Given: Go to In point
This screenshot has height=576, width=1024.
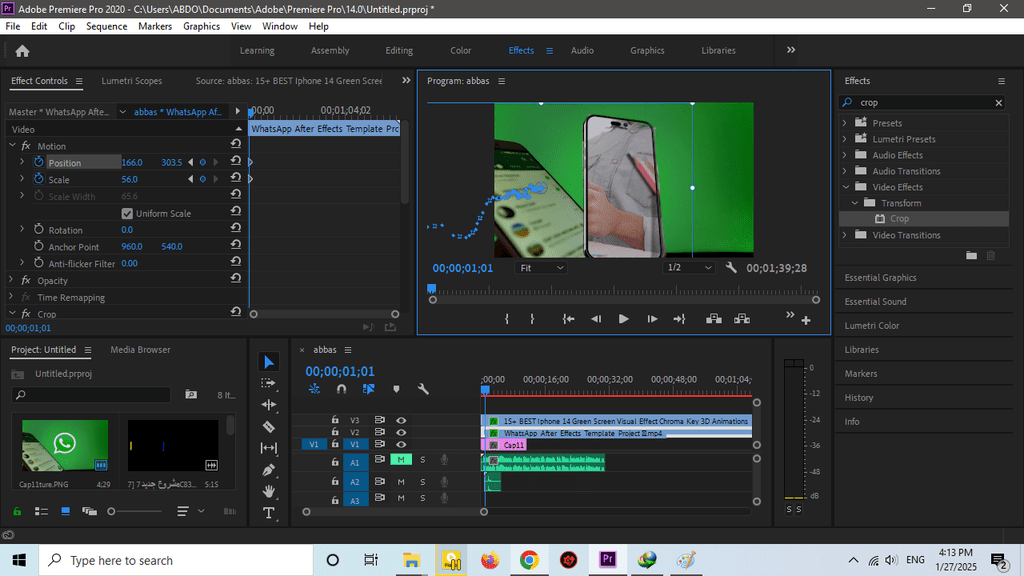Looking at the screenshot, I should tap(568, 319).
